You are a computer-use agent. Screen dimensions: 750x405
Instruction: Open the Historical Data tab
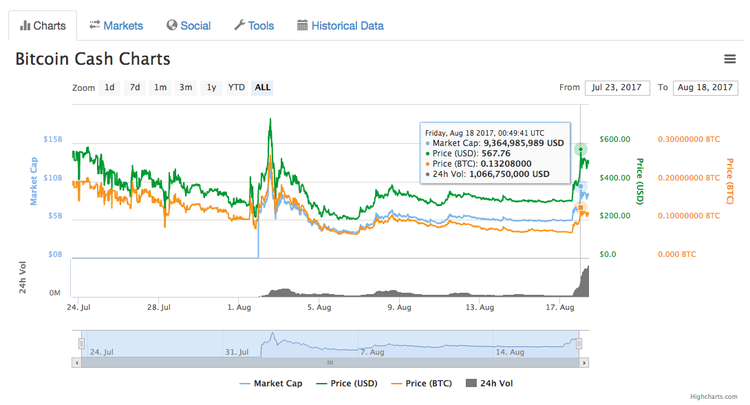click(x=341, y=25)
